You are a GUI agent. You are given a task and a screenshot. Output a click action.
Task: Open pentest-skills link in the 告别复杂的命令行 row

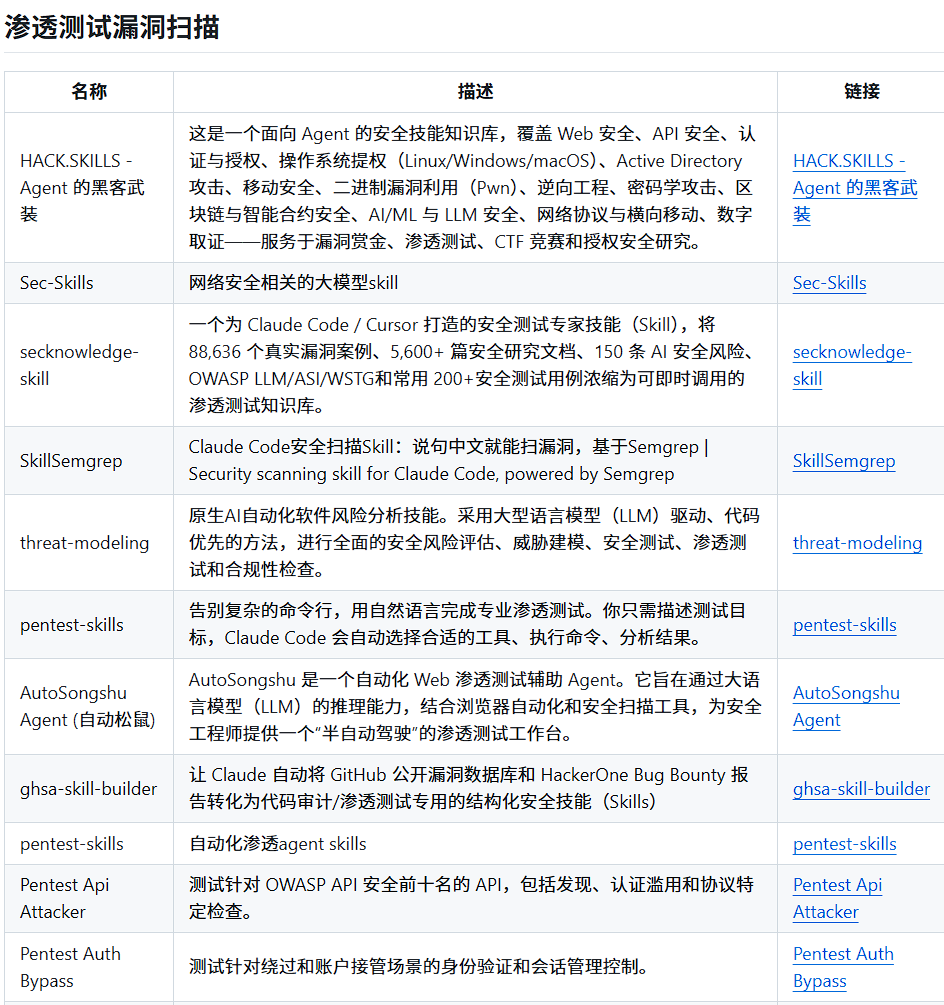tap(844, 625)
